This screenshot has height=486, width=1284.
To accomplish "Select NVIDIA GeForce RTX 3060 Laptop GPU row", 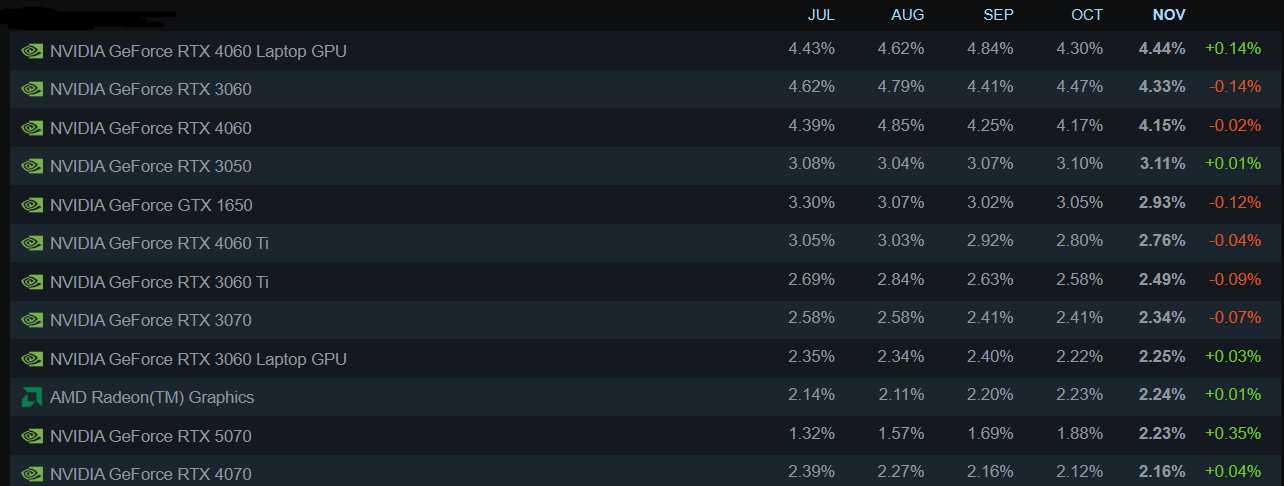I will pos(198,359).
